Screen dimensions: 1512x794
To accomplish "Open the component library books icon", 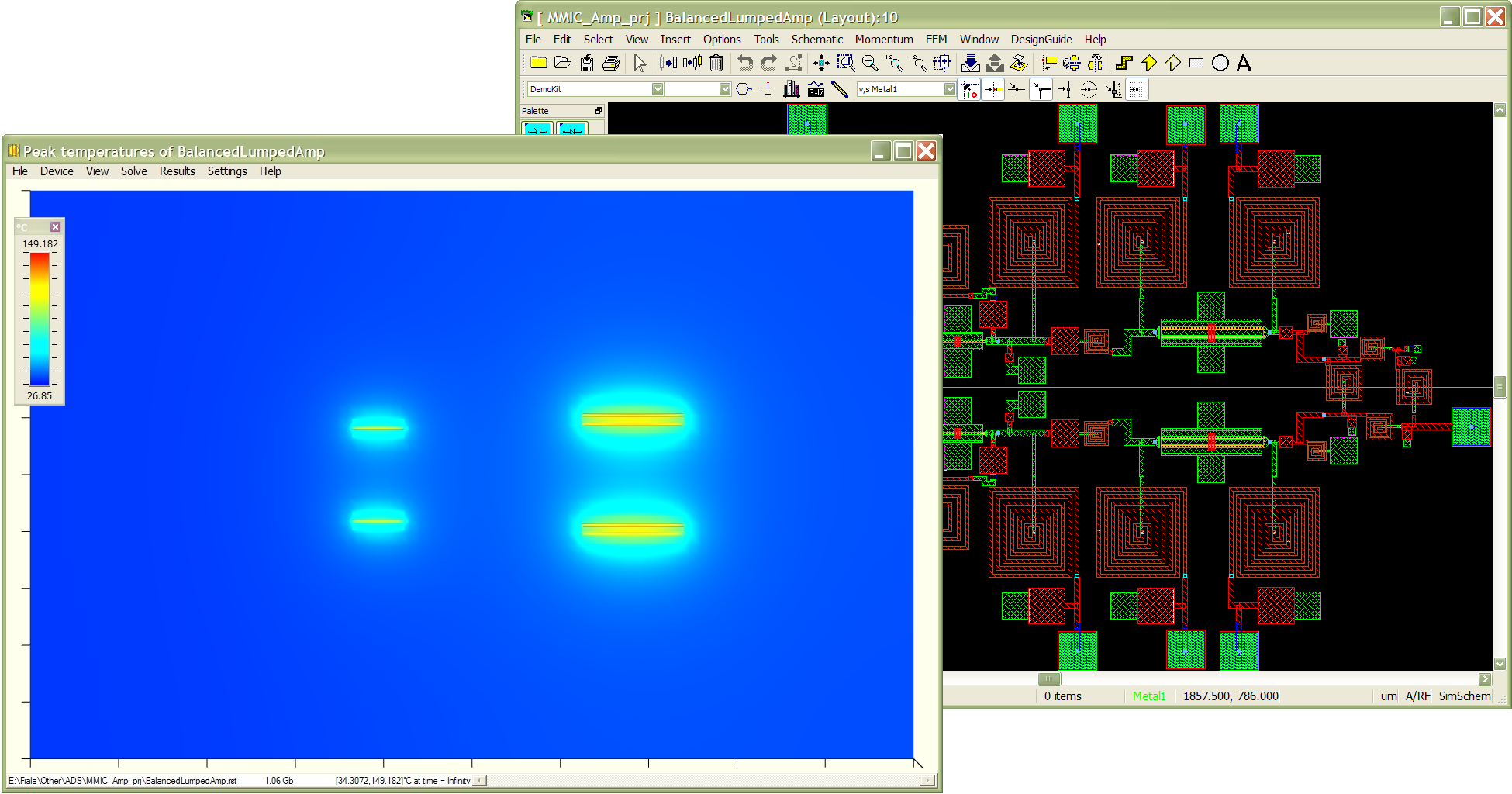I will 791,89.
